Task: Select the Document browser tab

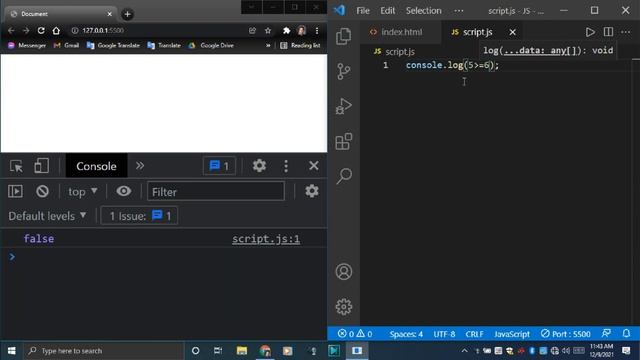Action: [x=60, y=14]
